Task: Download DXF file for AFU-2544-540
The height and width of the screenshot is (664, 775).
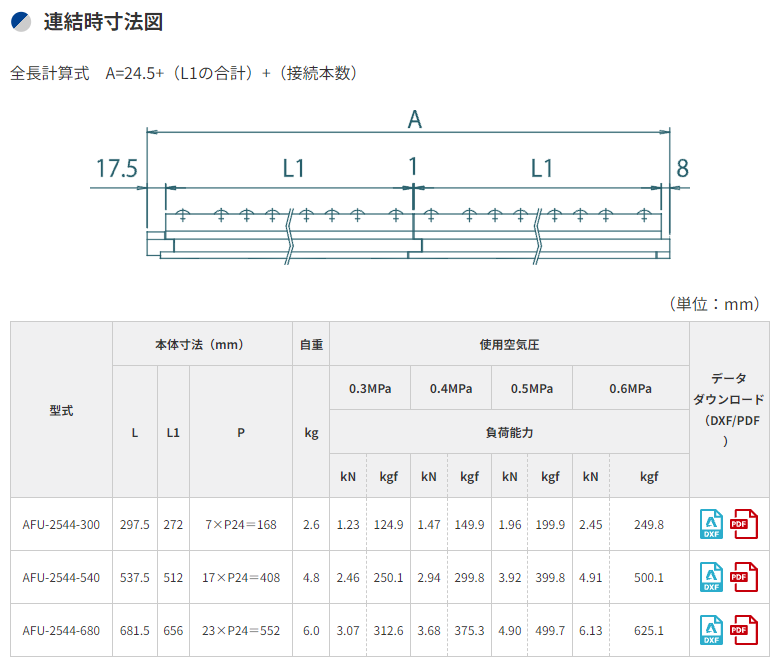Action: click(x=712, y=577)
